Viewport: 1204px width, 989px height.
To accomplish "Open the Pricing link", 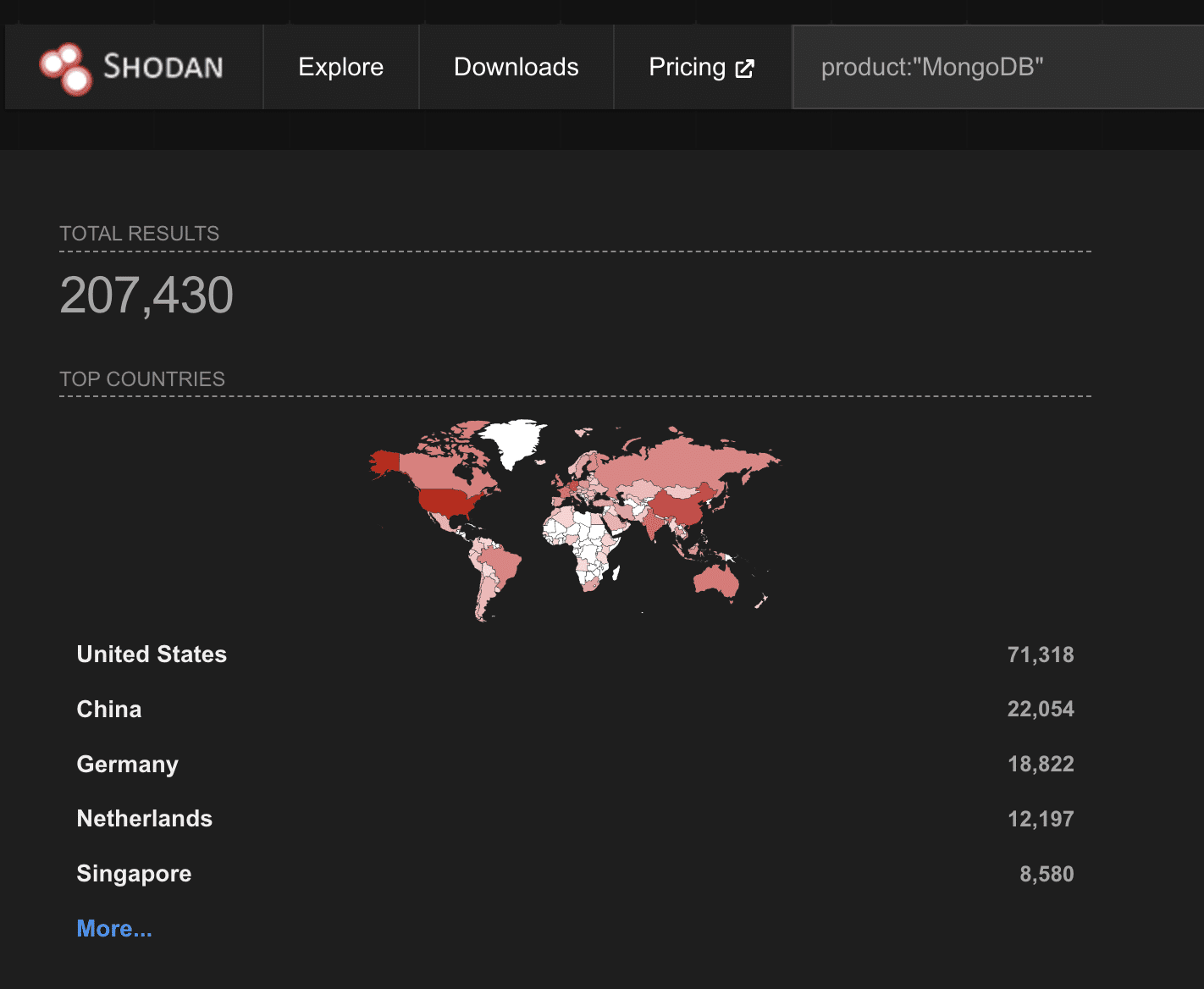I will click(687, 67).
